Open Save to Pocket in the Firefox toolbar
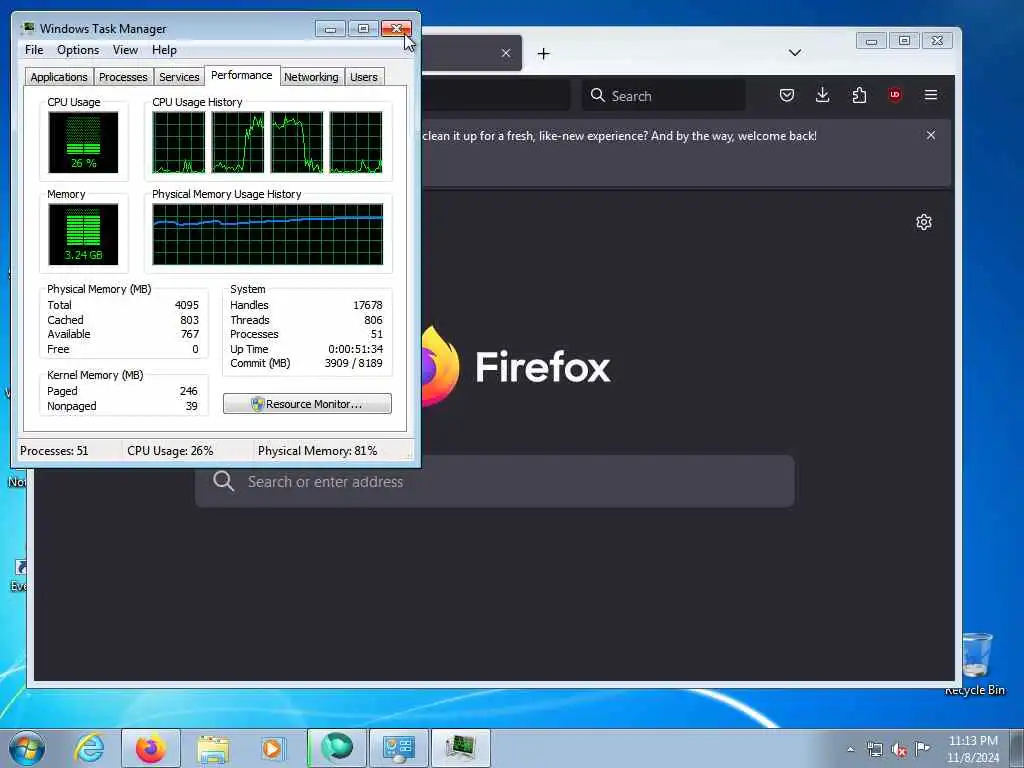This screenshot has height=768, width=1024. pos(787,95)
